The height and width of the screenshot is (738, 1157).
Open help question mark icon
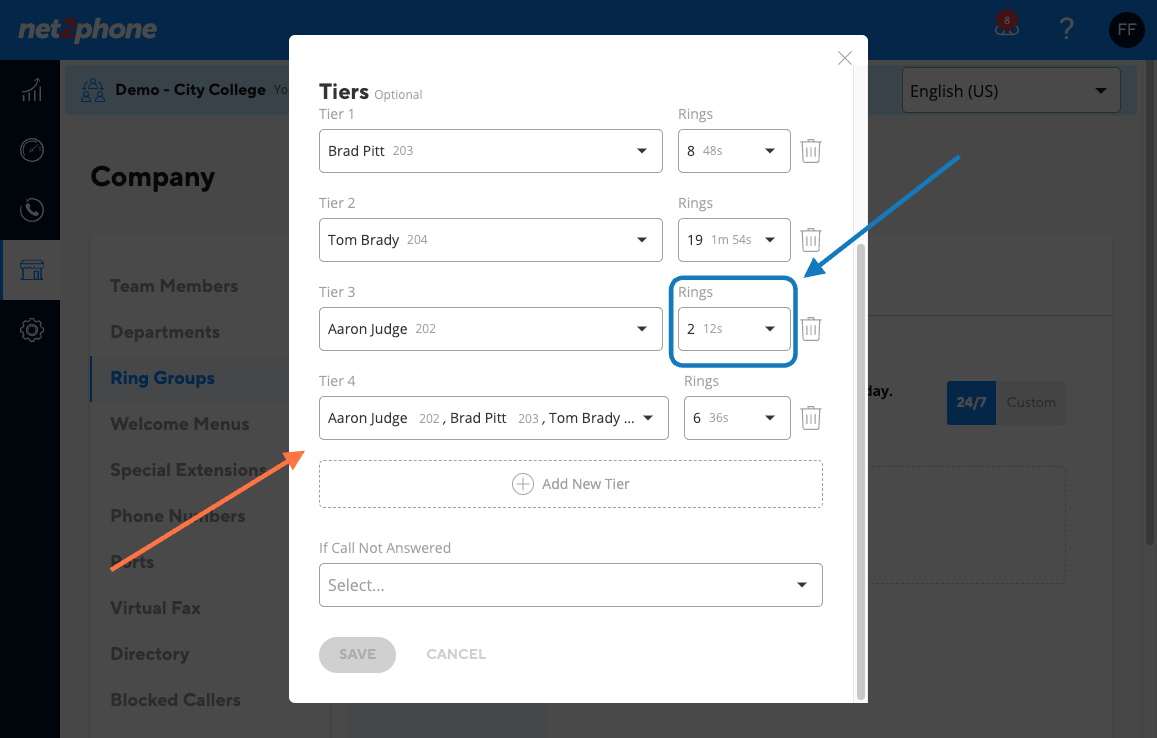(1066, 29)
